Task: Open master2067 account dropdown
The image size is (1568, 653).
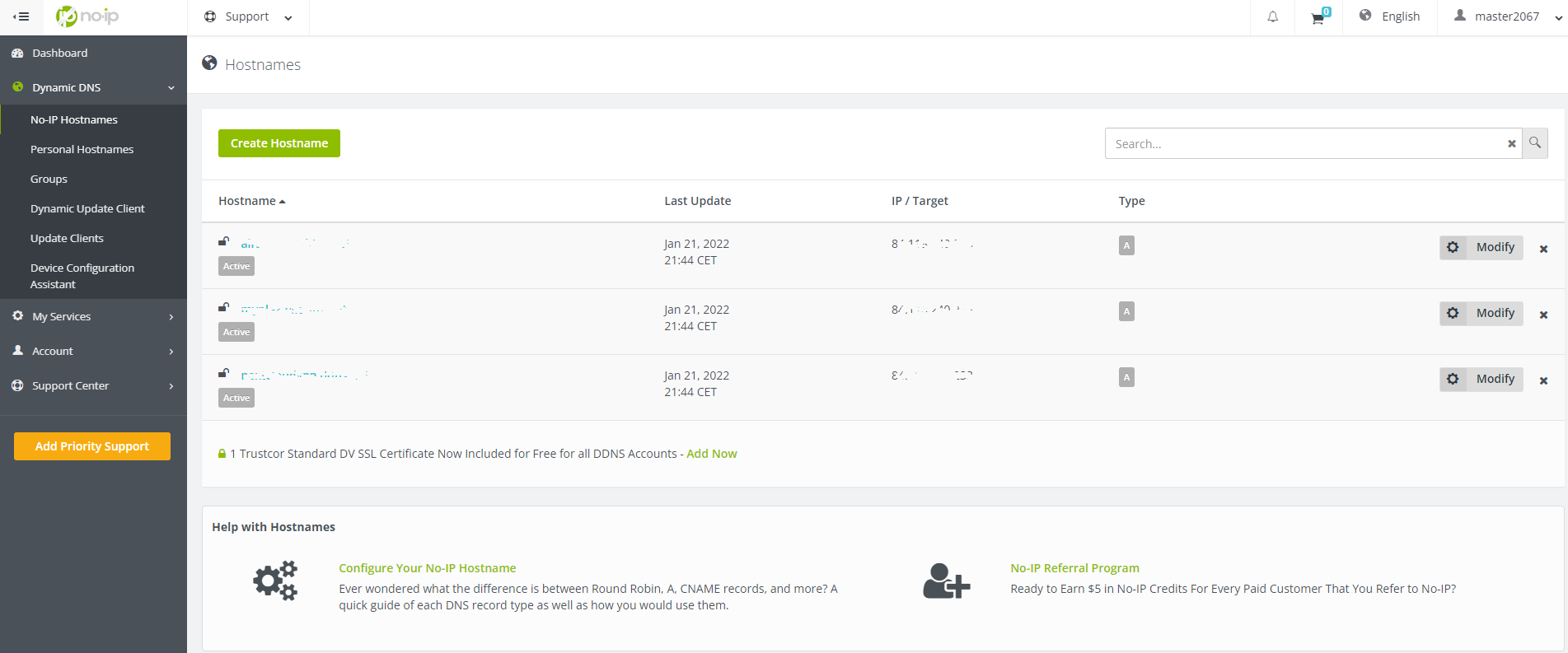Action: (1505, 16)
